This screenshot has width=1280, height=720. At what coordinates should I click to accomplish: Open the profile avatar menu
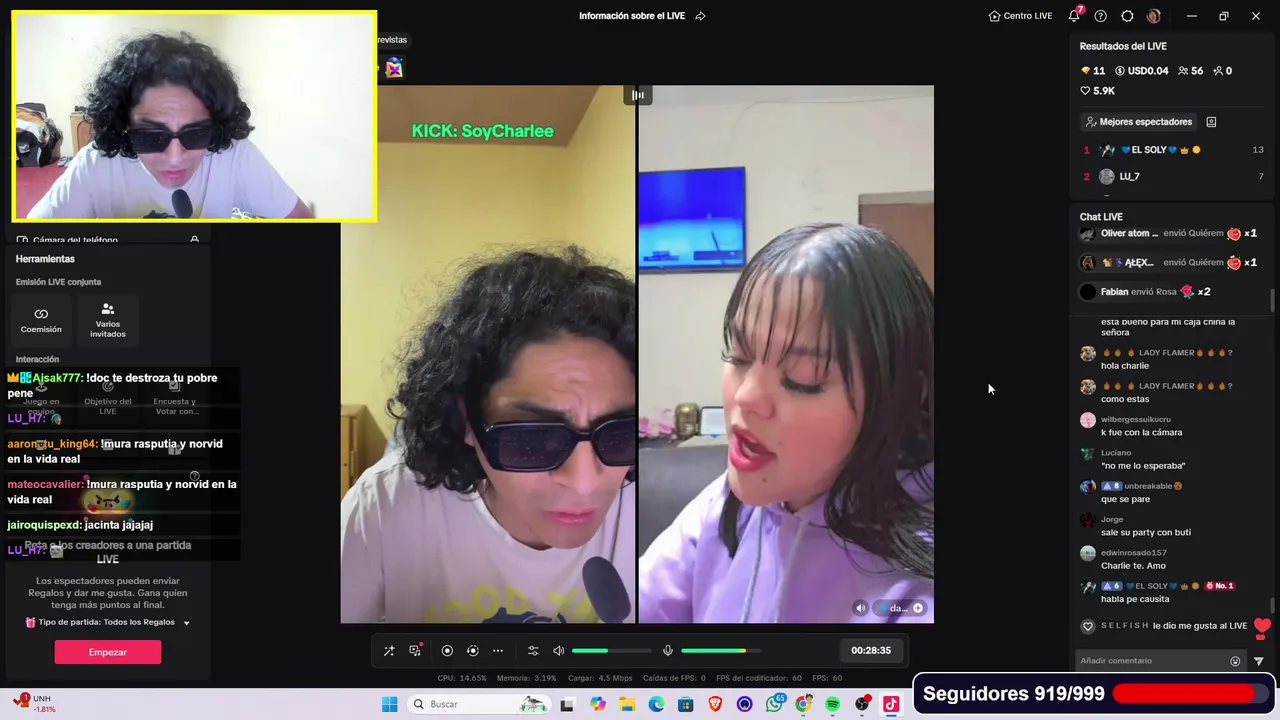[x=1154, y=16]
